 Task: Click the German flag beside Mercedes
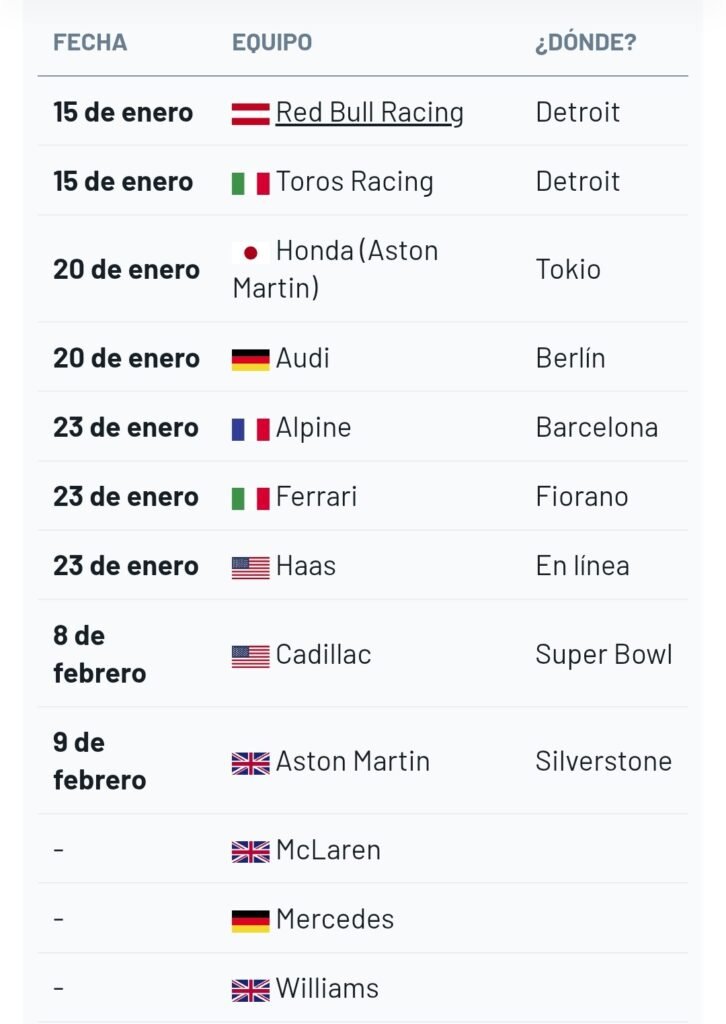251,920
